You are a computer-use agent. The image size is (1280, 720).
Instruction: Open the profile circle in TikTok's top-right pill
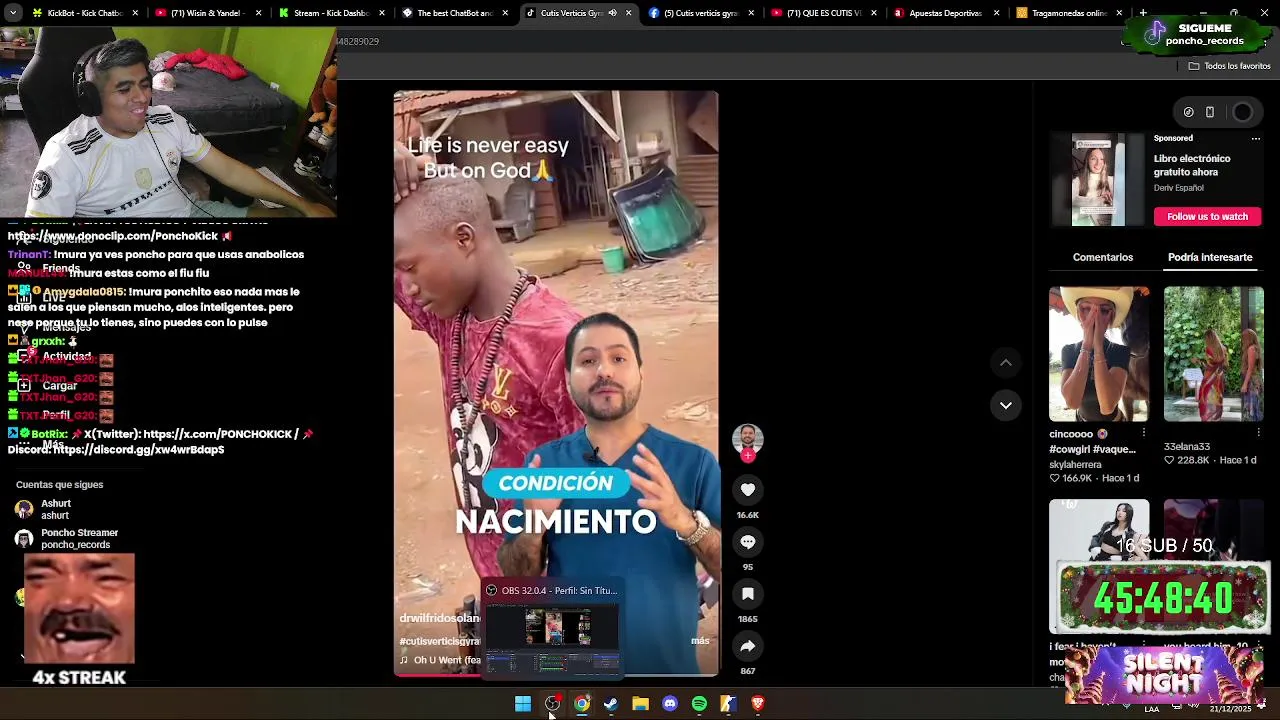coord(1242,112)
